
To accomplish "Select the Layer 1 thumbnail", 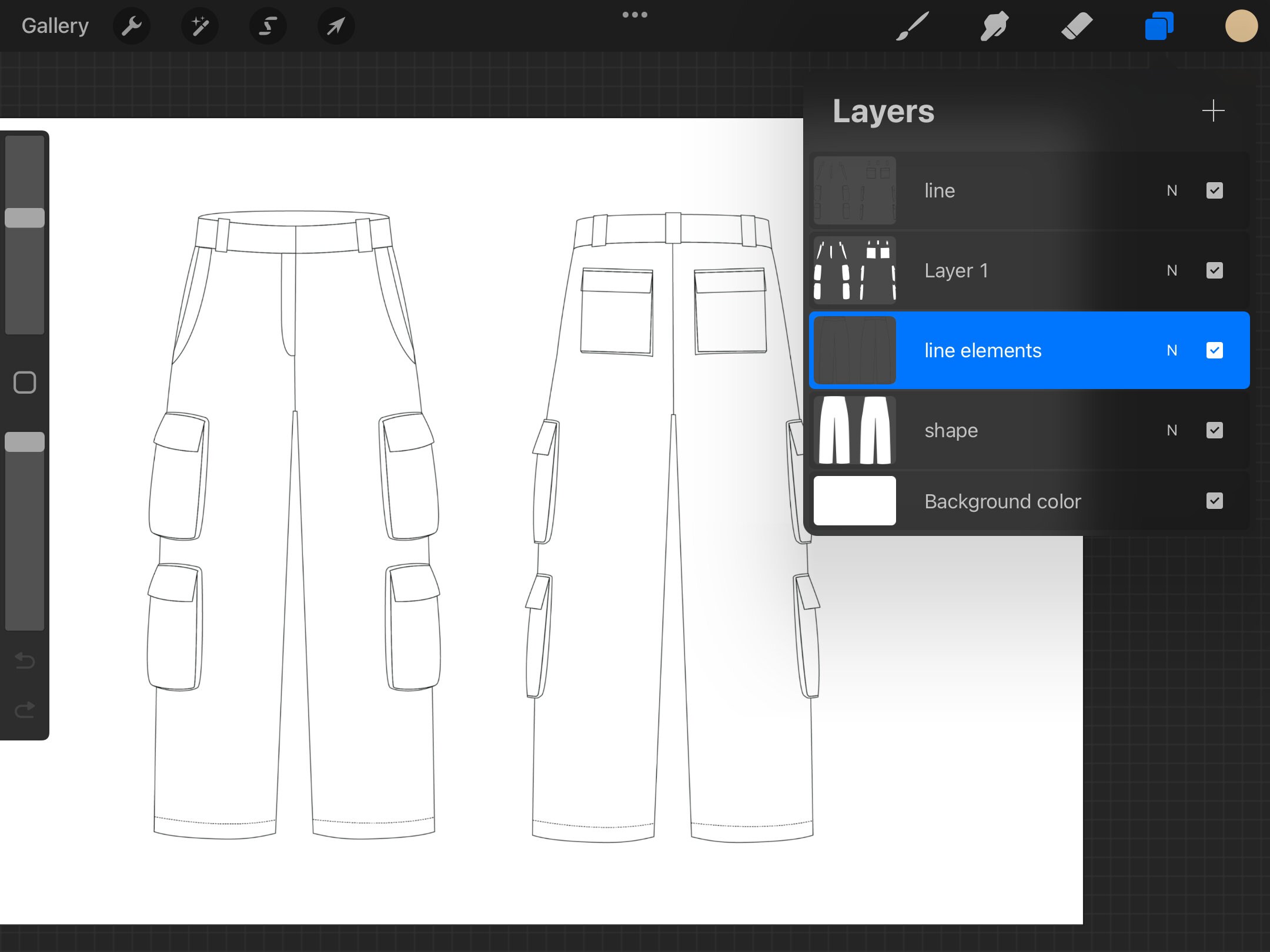I will click(854, 270).
